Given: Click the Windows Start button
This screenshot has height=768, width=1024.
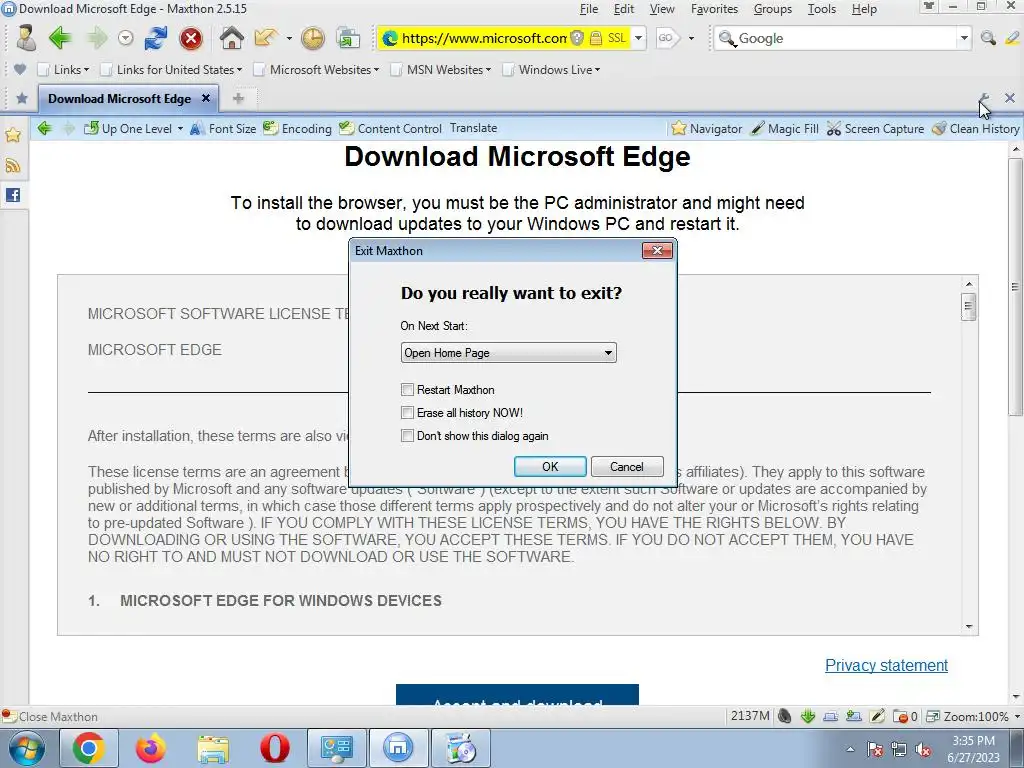Looking at the screenshot, I should pyautogui.click(x=27, y=748).
